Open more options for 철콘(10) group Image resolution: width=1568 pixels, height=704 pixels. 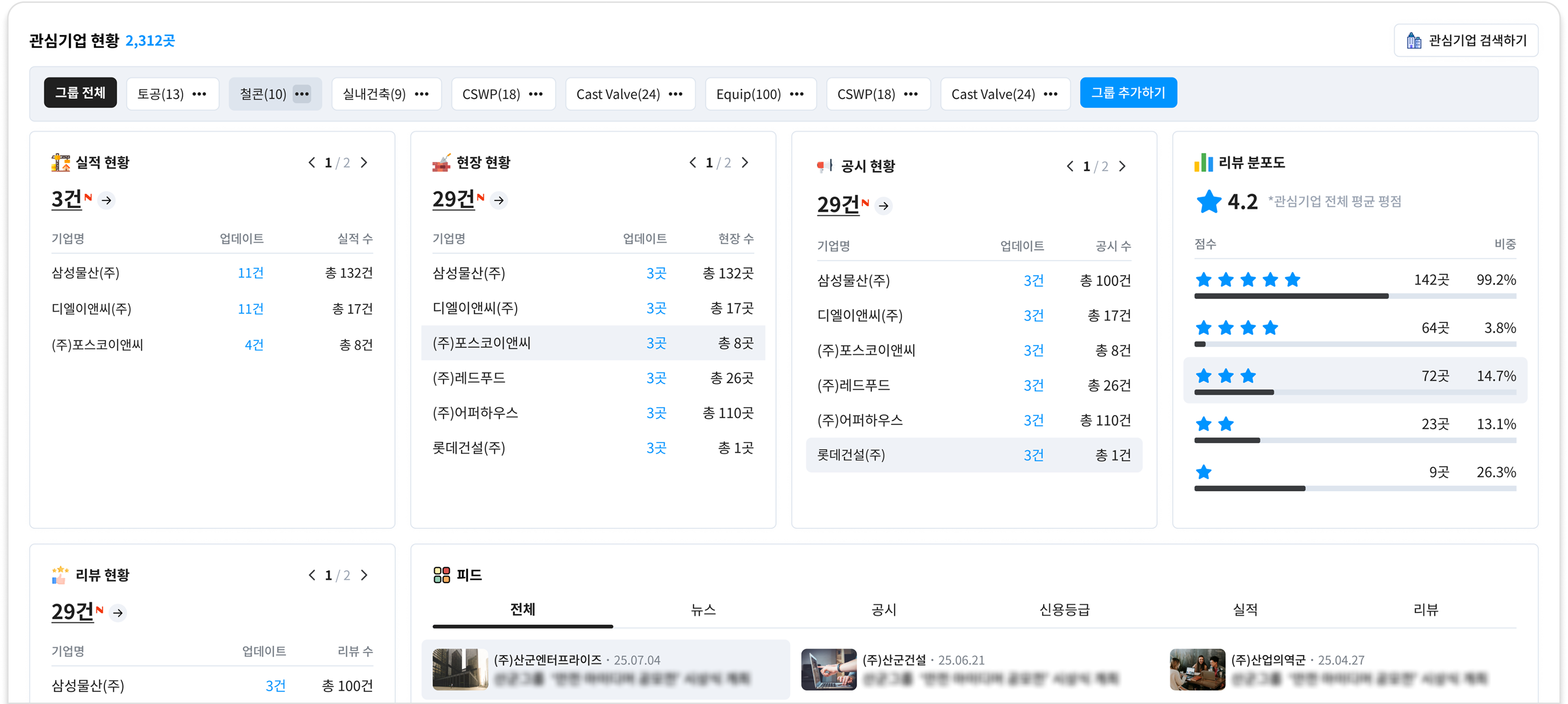302,94
